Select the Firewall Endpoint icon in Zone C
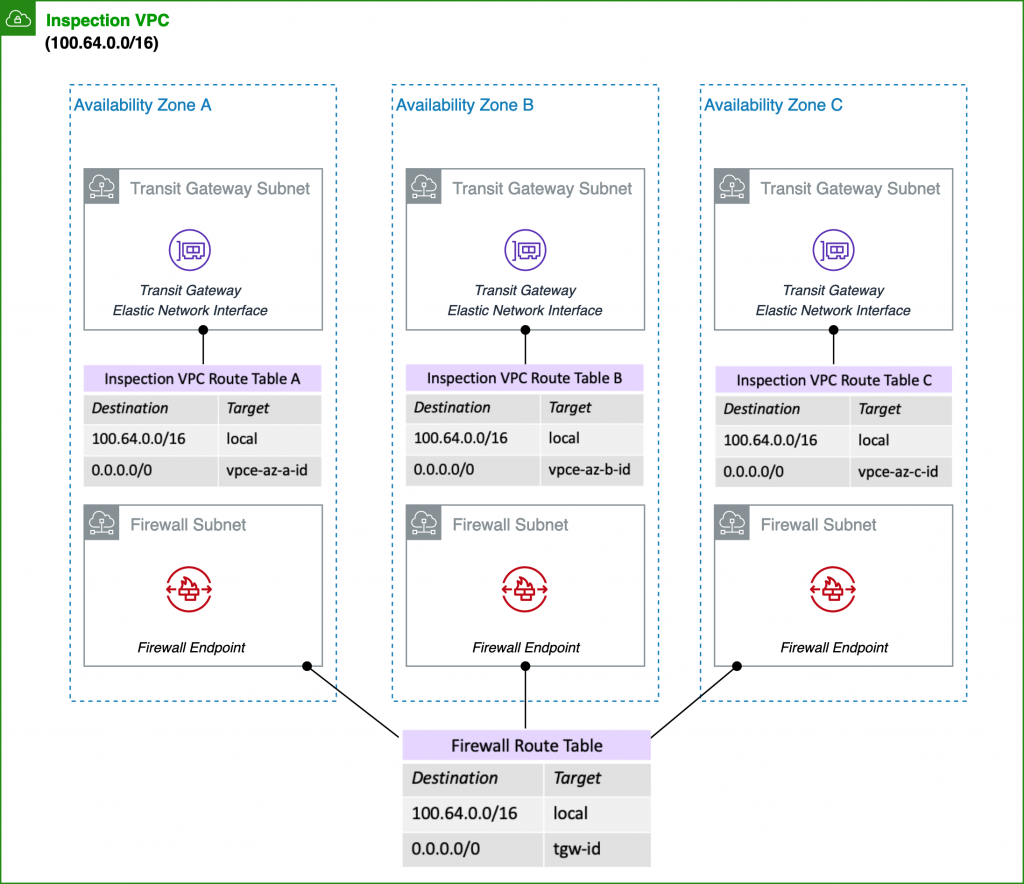Image resolution: width=1024 pixels, height=884 pixels. (x=831, y=588)
